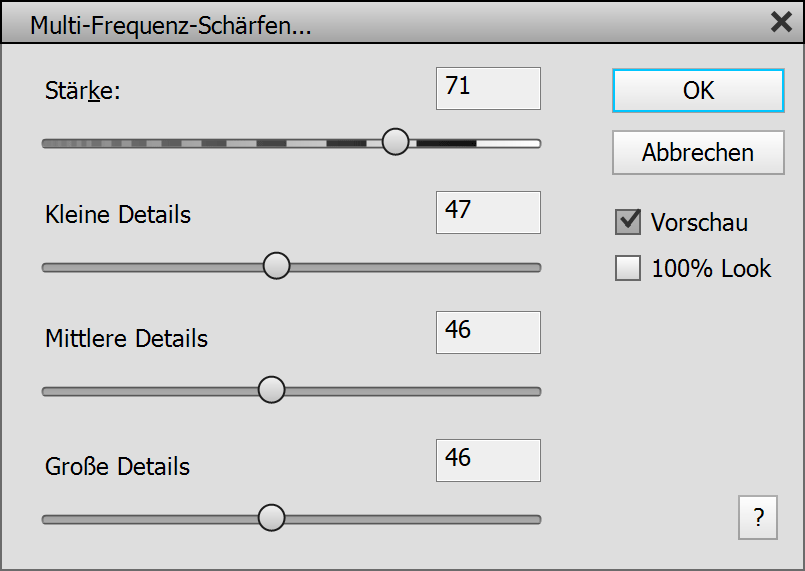This screenshot has width=805, height=571.
Task: Click the OK button
Action: (x=698, y=90)
